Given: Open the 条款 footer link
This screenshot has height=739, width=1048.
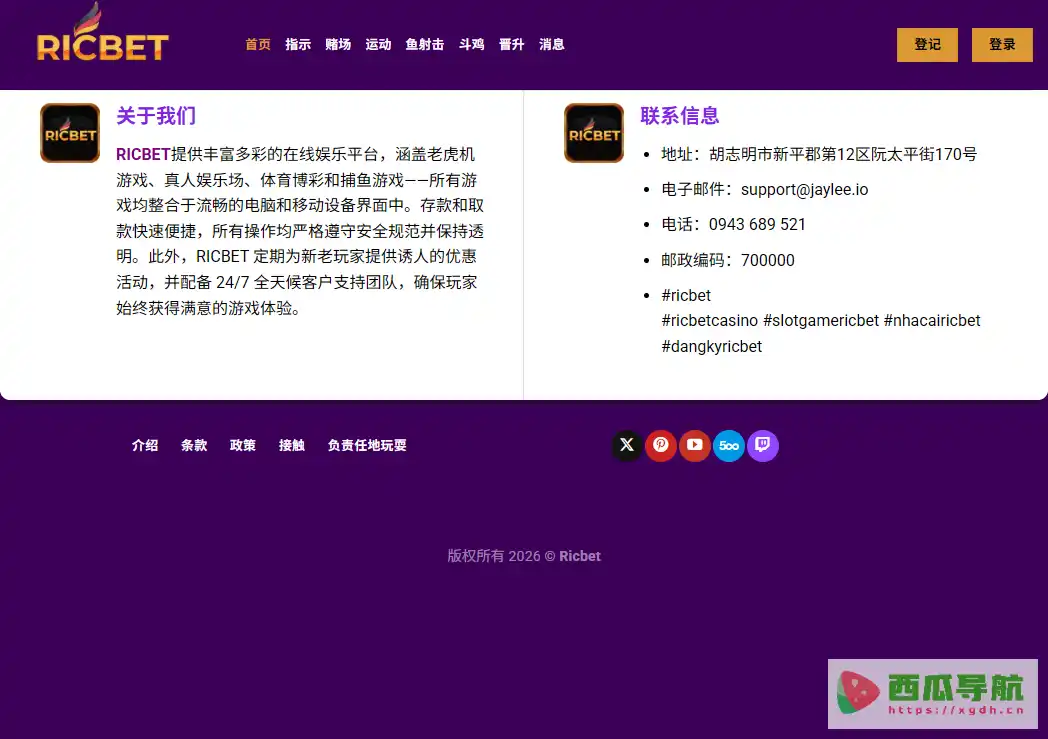Looking at the screenshot, I should click(x=194, y=446).
